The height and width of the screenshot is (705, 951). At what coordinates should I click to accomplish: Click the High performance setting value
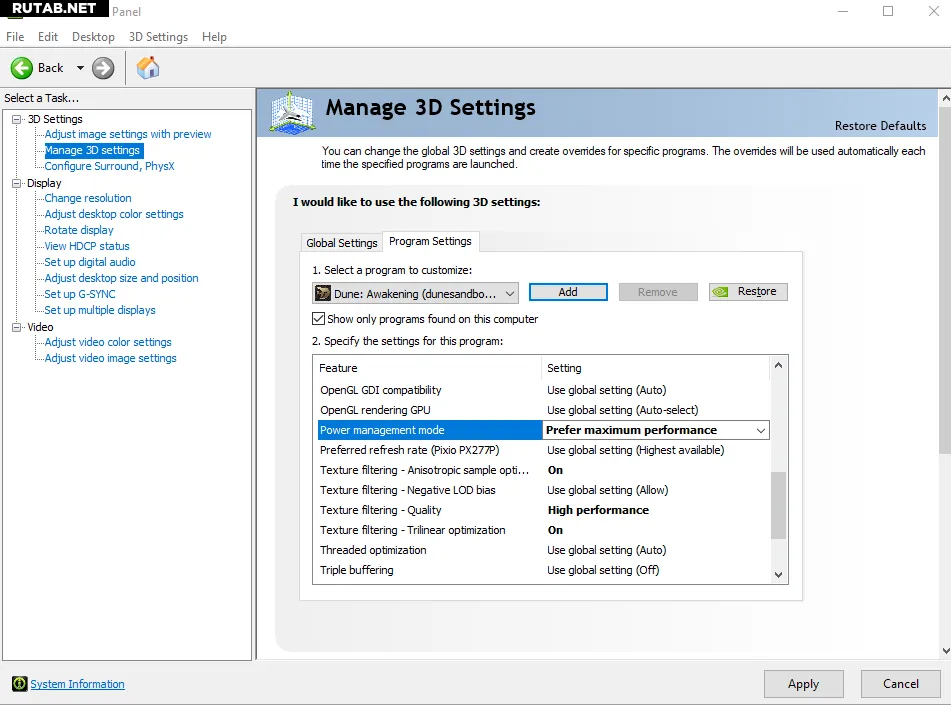598,510
